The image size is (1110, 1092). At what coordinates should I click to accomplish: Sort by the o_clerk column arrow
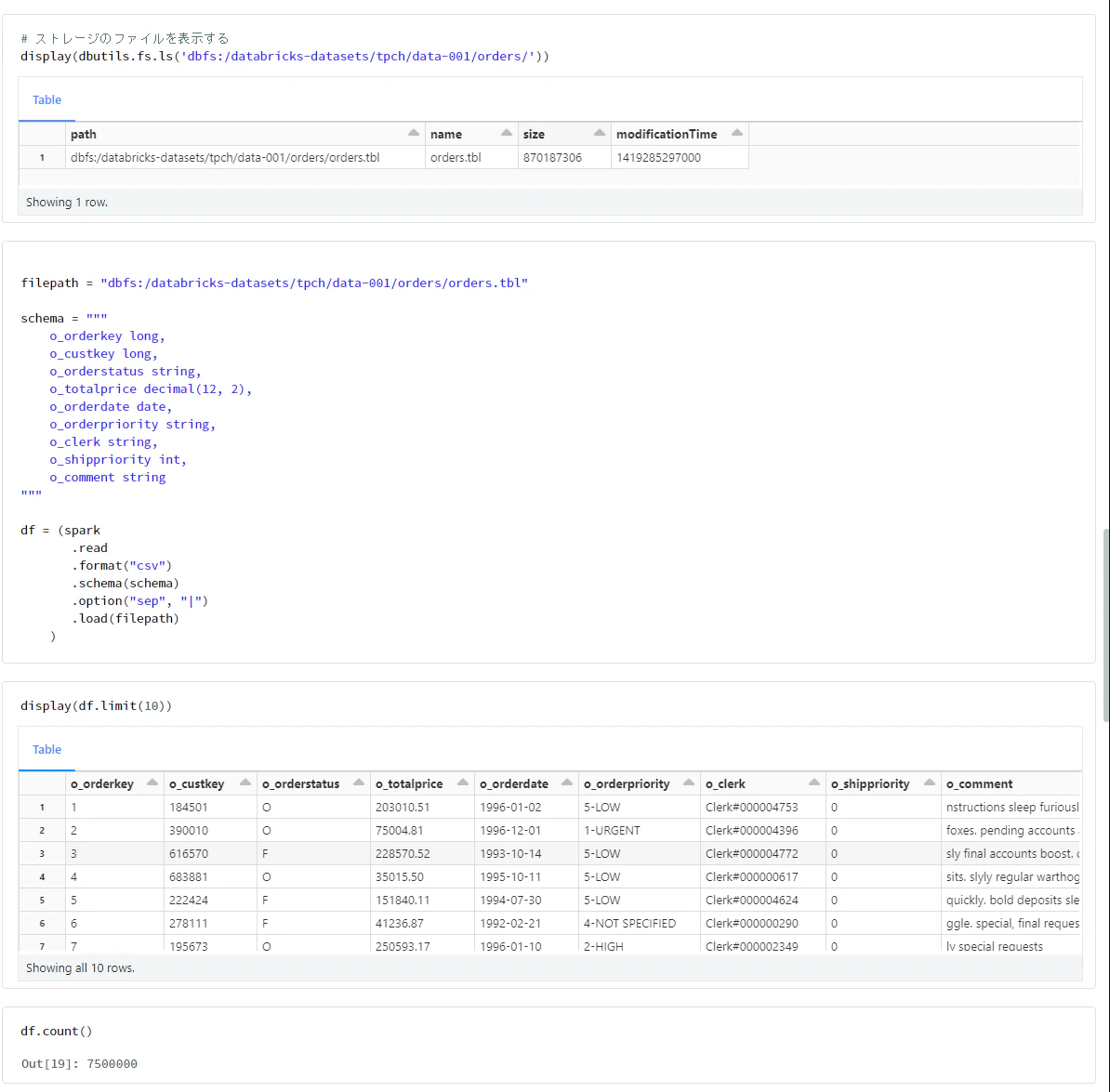point(814,783)
